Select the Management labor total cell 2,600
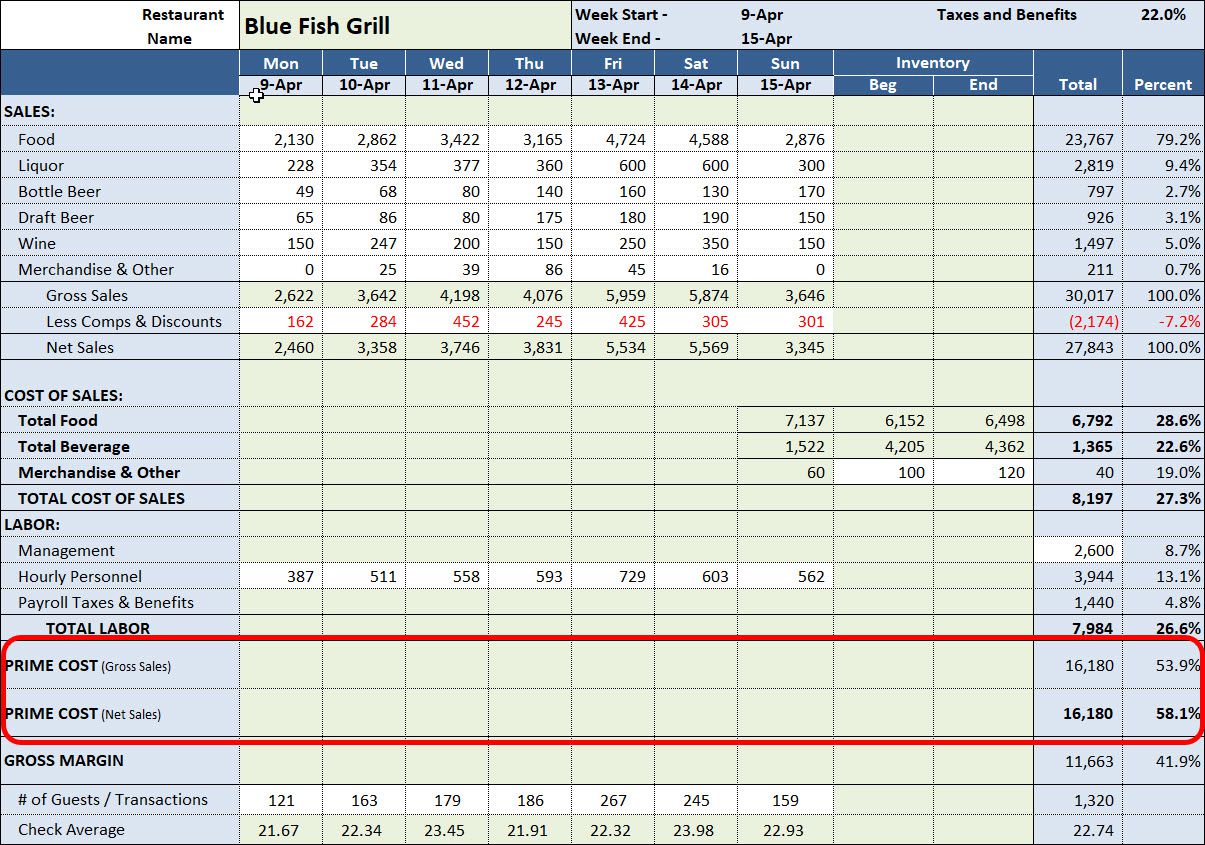1205x845 pixels. (x=1077, y=551)
